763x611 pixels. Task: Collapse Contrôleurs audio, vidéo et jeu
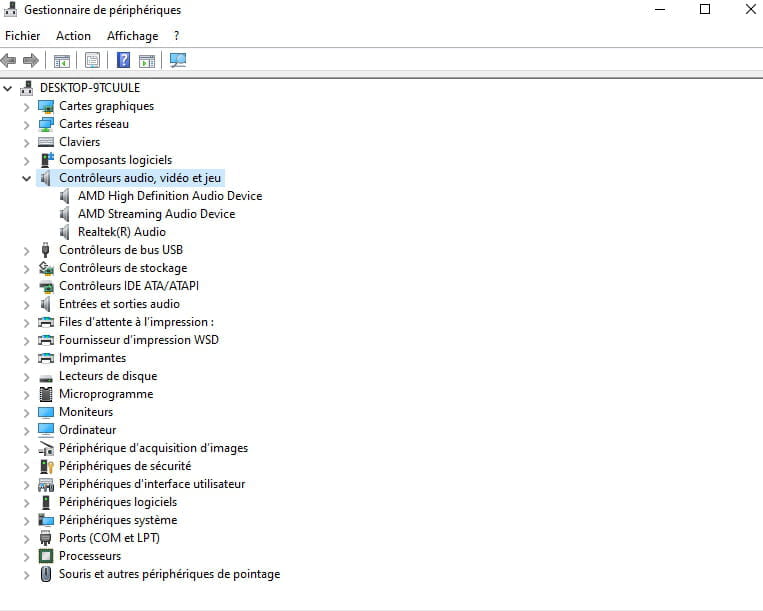point(26,179)
